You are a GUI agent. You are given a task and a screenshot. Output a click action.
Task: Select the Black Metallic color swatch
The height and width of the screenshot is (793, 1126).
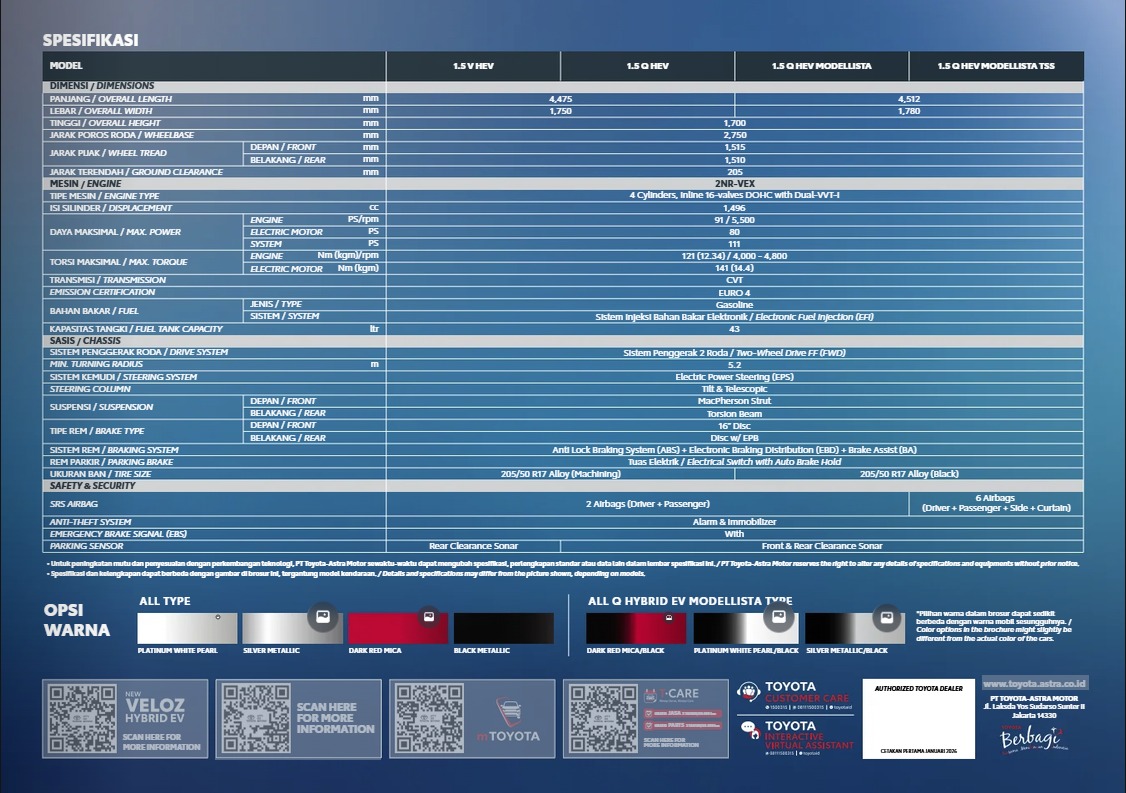pyautogui.click(x=503, y=629)
